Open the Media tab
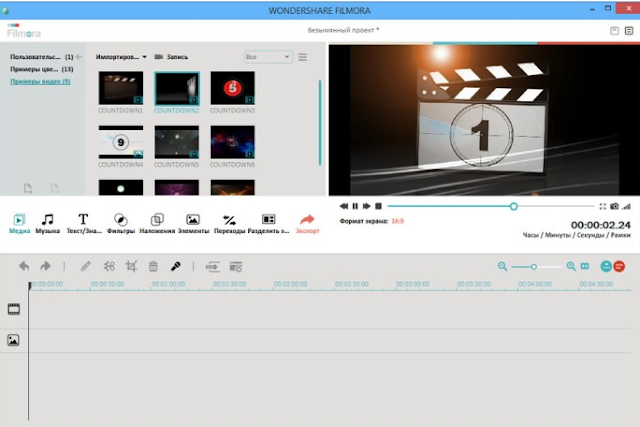 point(19,223)
